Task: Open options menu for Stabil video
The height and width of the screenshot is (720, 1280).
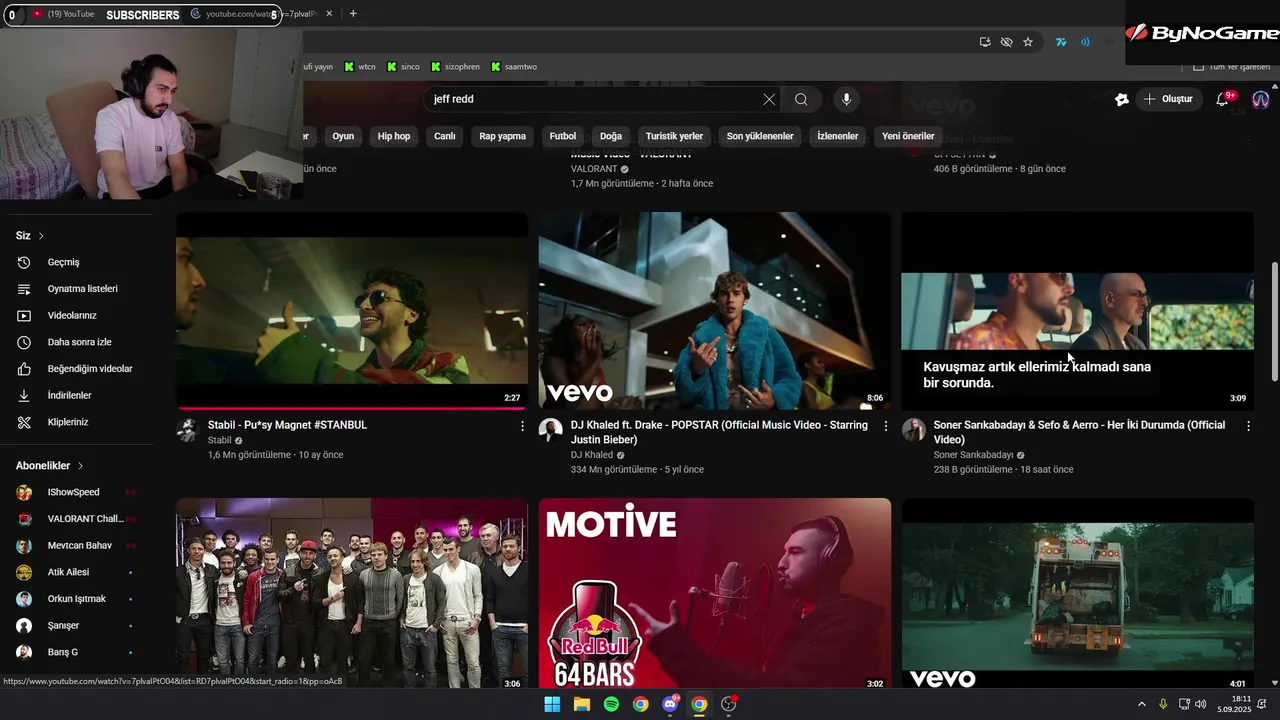Action: pos(522,426)
